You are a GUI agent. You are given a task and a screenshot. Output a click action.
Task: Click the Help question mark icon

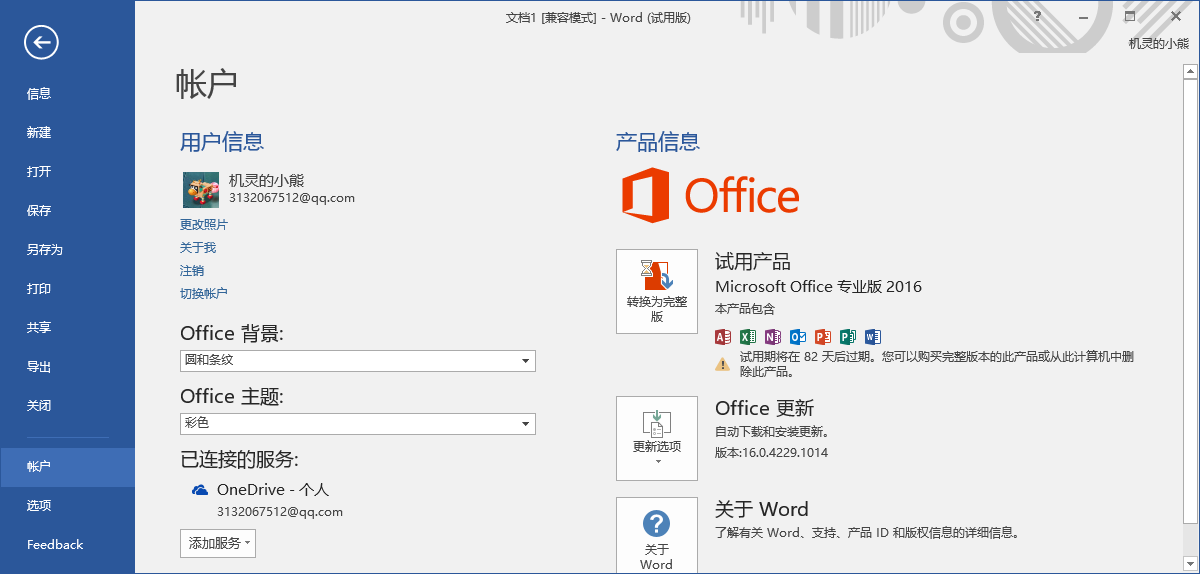pyautogui.click(x=1037, y=17)
